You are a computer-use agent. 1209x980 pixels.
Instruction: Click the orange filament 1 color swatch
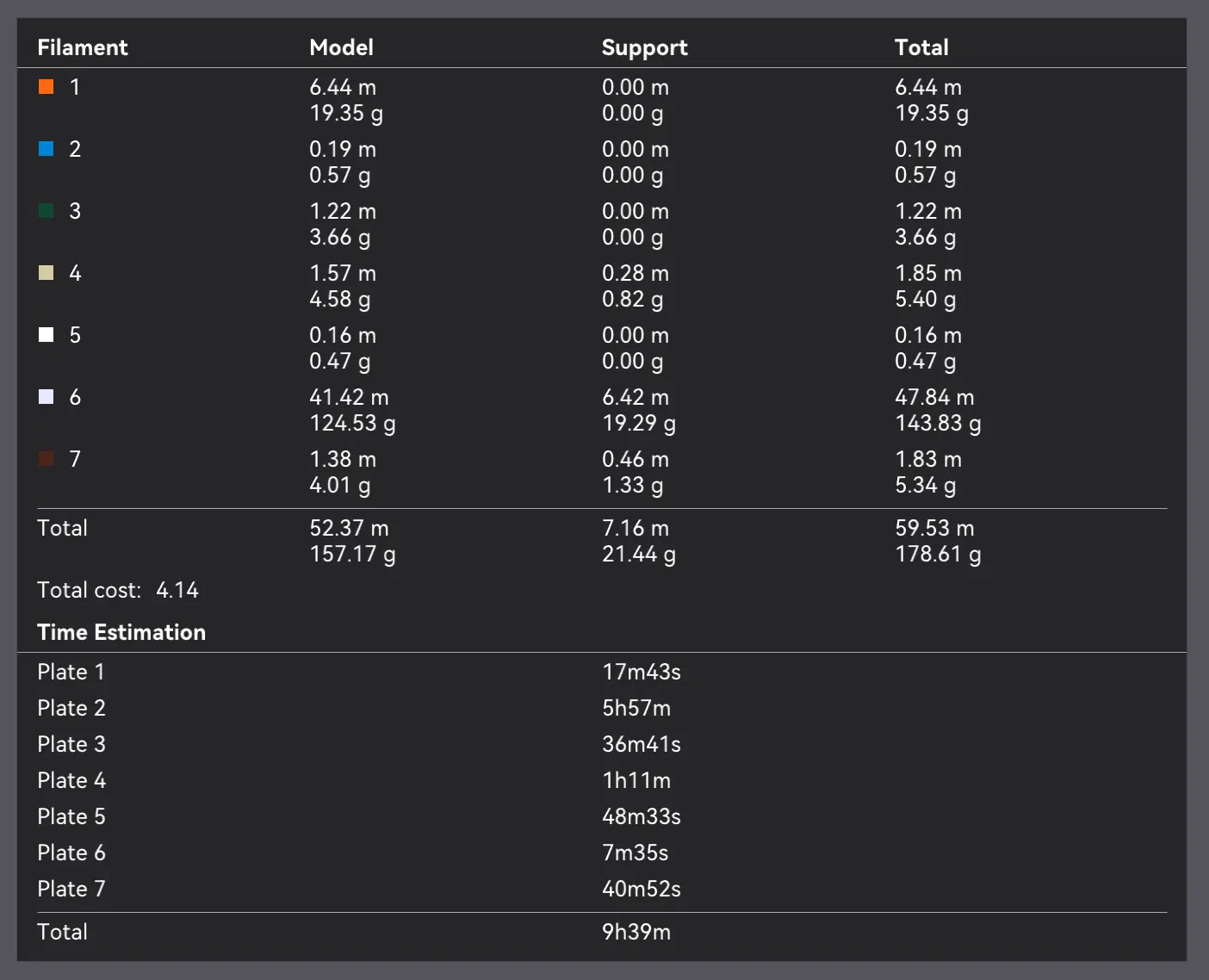click(x=46, y=87)
